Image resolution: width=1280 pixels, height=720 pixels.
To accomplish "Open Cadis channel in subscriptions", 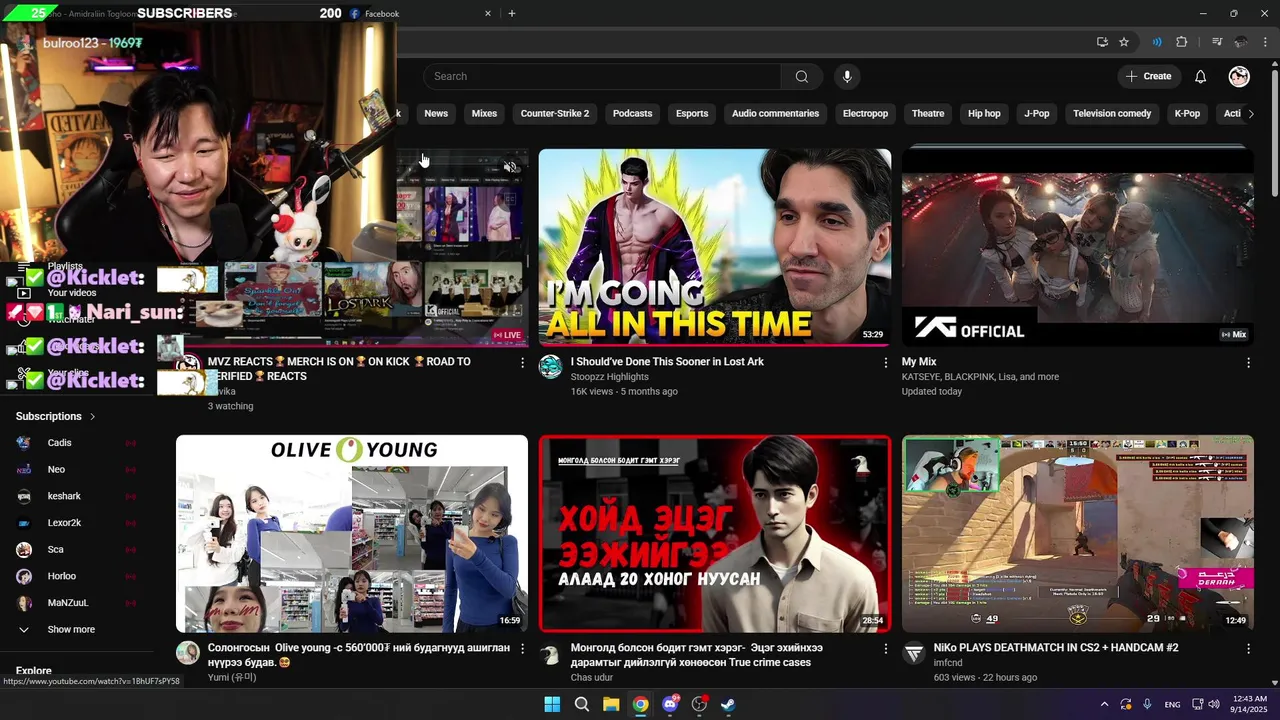I will coord(75,442).
